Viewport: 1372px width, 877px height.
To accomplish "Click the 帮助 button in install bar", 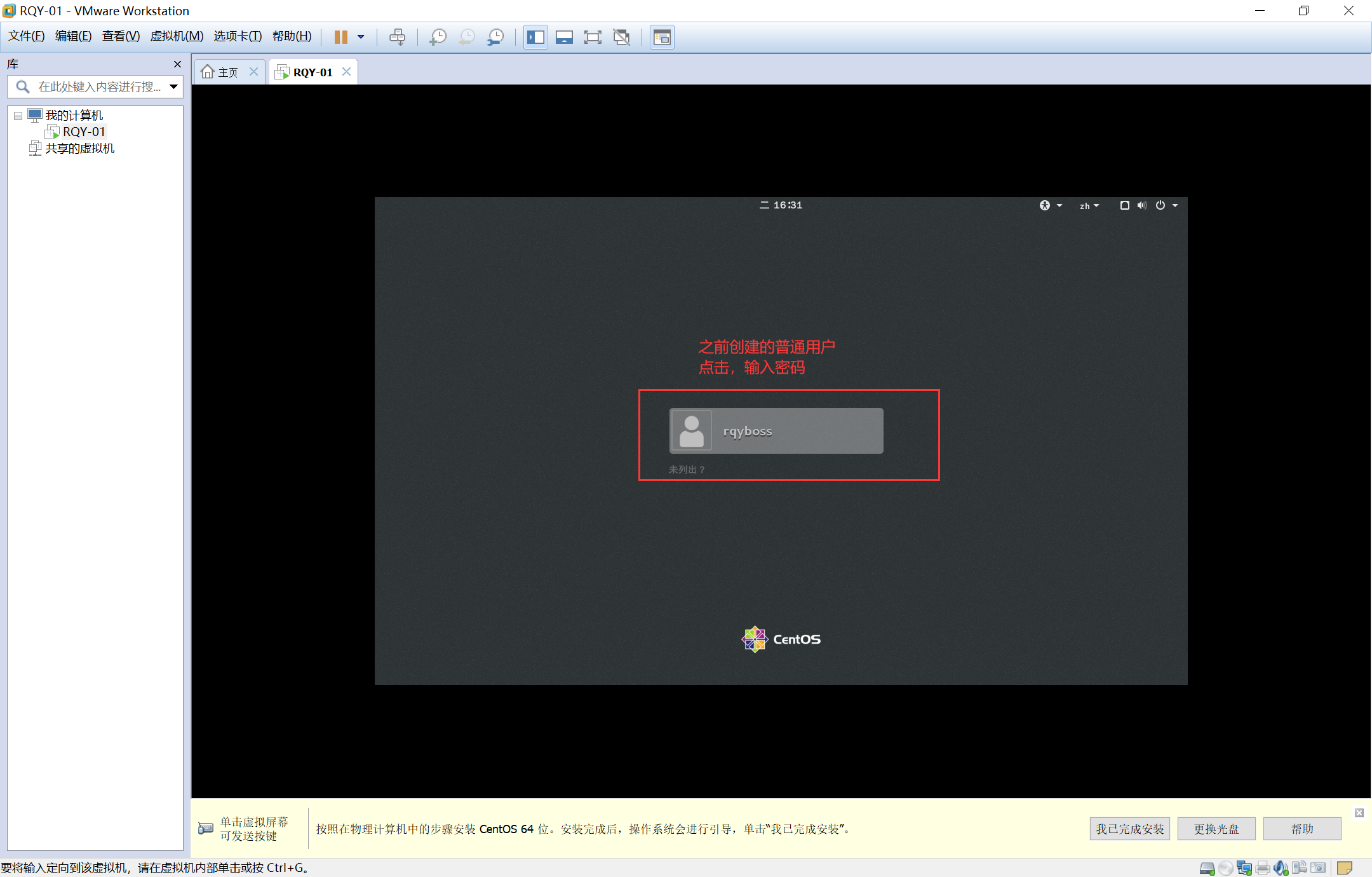I will coord(1302,829).
